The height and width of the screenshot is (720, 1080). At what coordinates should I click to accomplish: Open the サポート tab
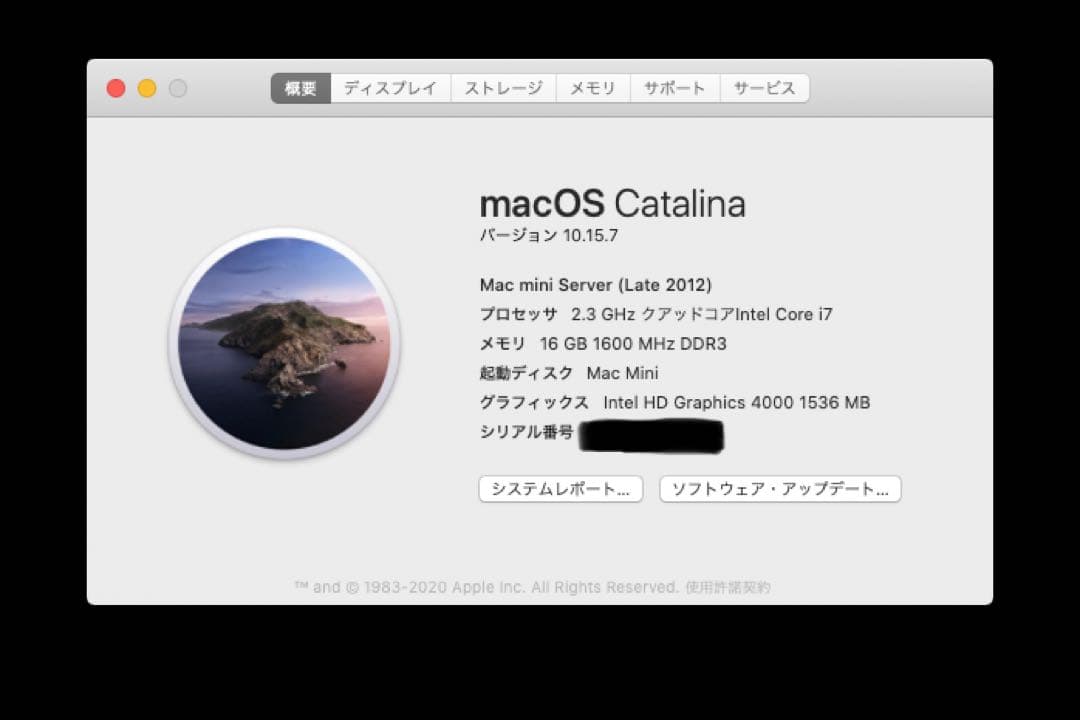click(x=675, y=88)
